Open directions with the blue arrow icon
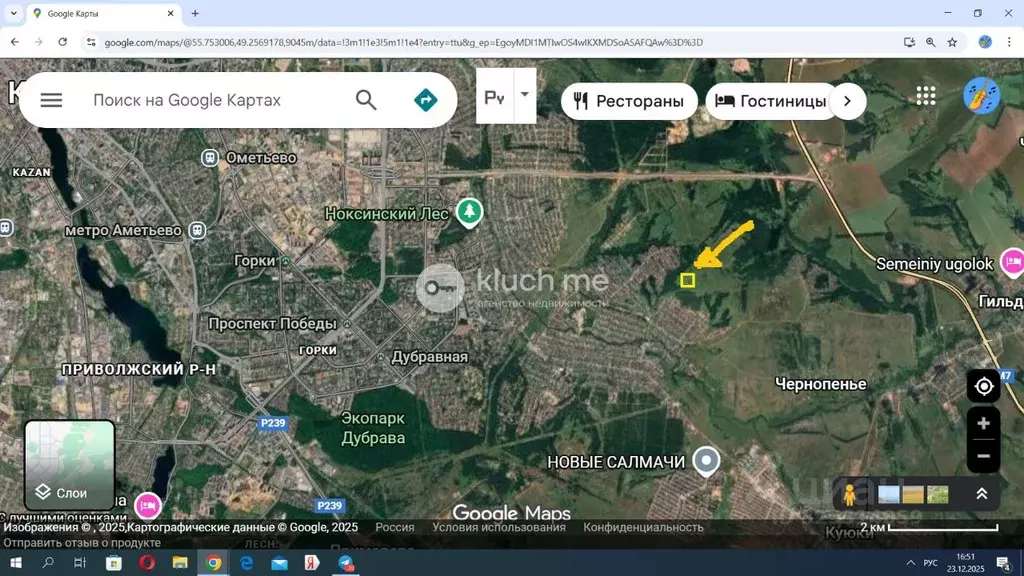Image resolution: width=1024 pixels, height=576 pixels. (x=426, y=100)
